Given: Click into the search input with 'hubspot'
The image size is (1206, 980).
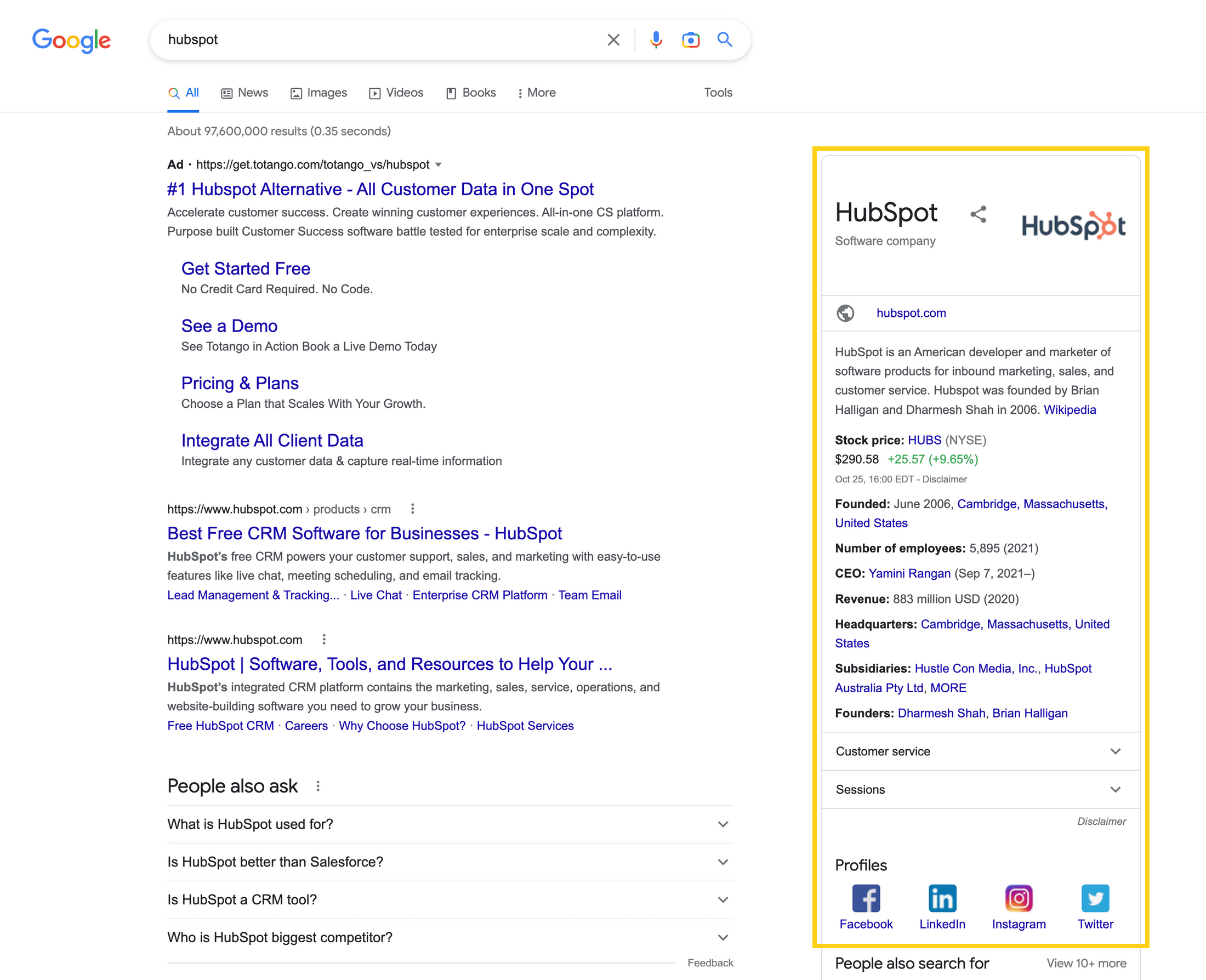Looking at the screenshot, I should [x=378, y=39].
